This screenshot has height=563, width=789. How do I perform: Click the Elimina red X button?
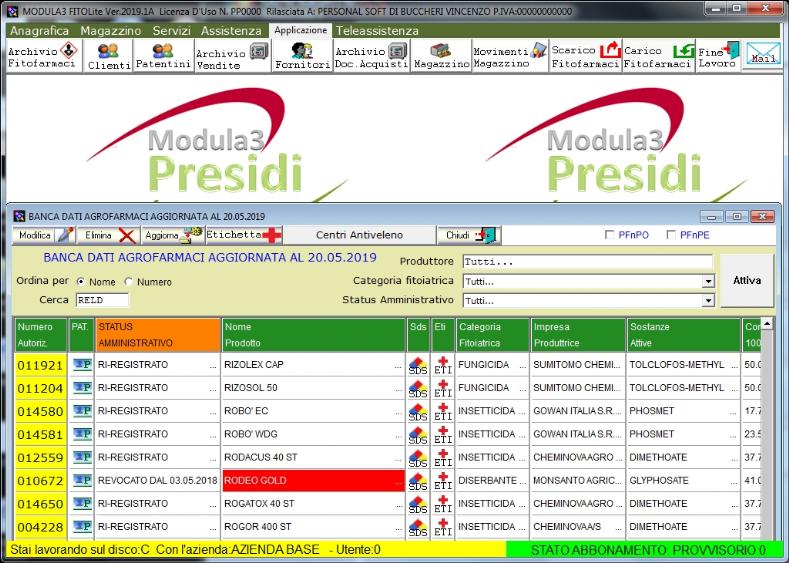click(109, 235)
